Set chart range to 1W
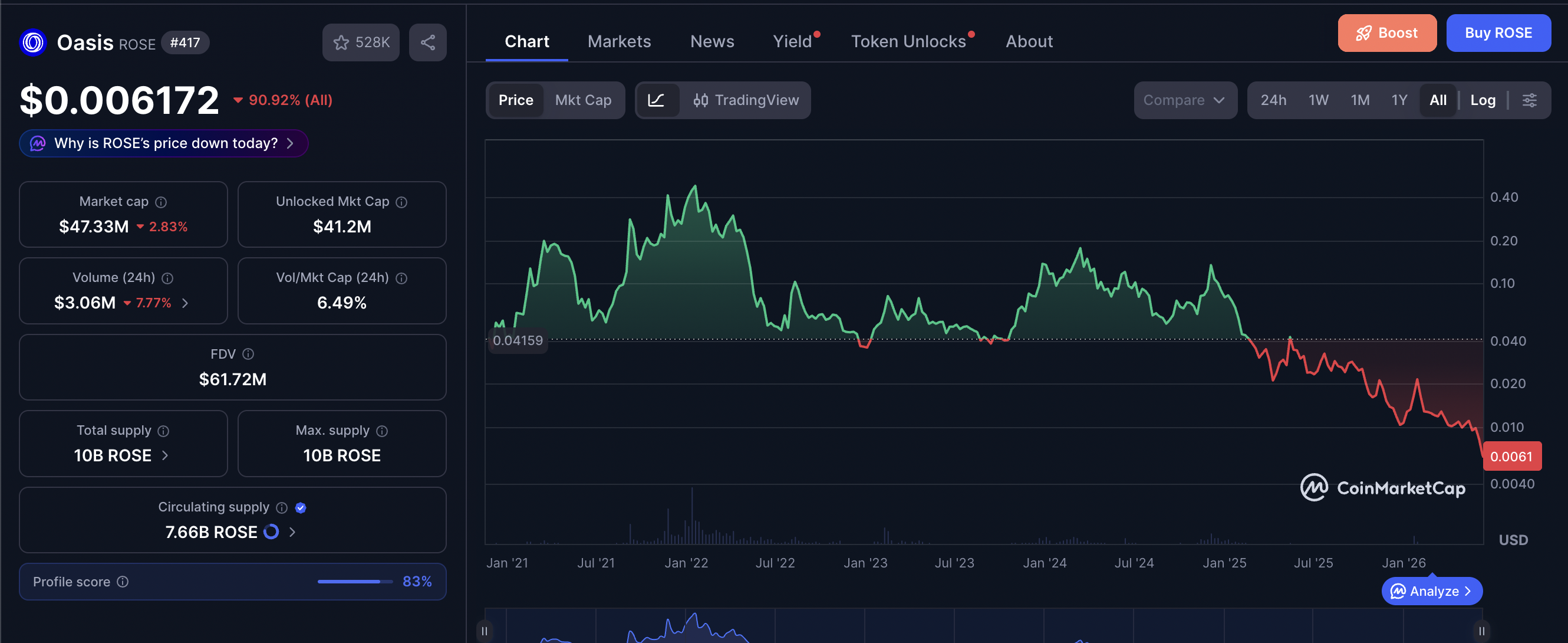 (1319, 100)
